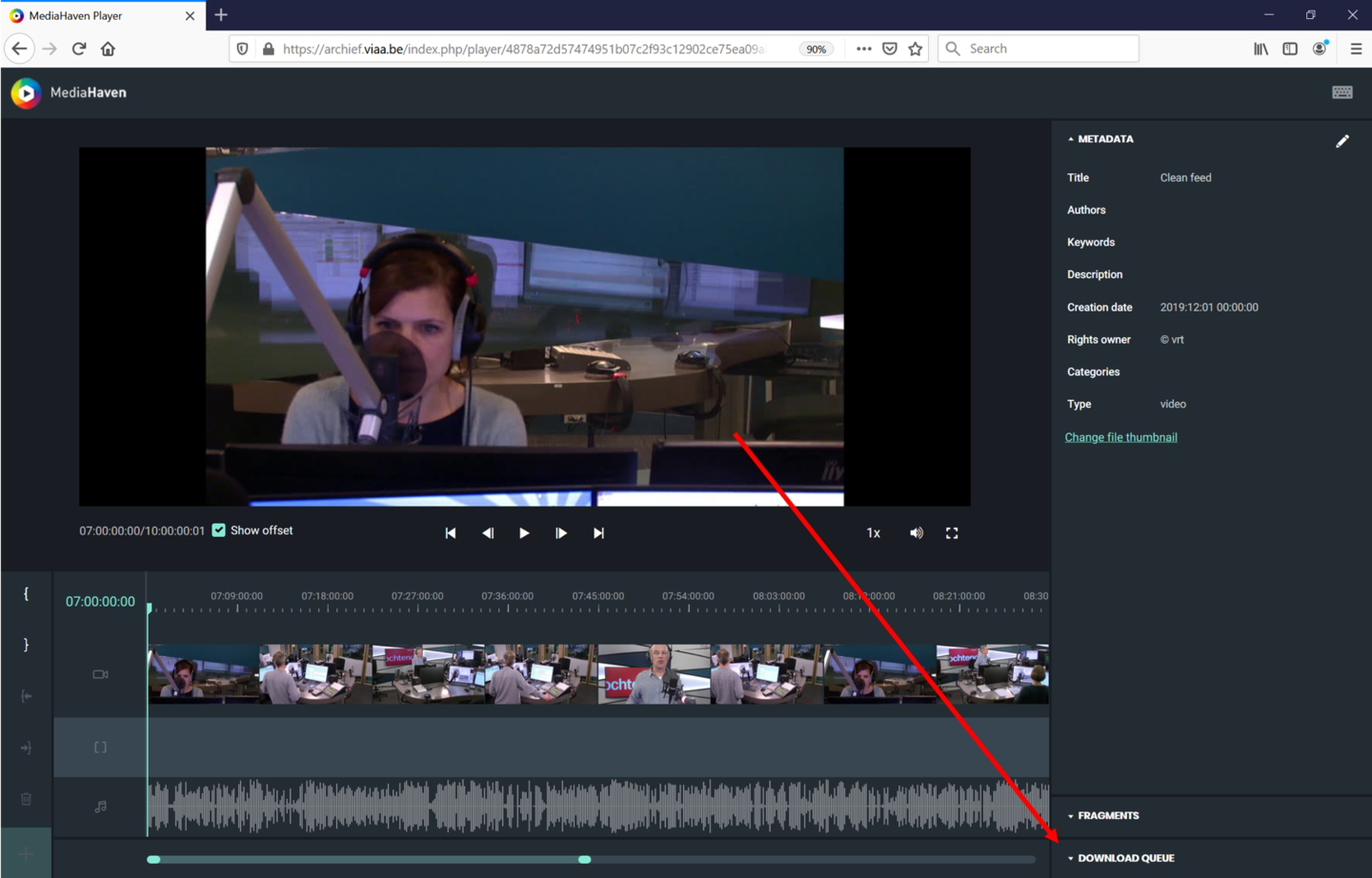
Task: Step one frame backward
Action: (x=488, y=533)
